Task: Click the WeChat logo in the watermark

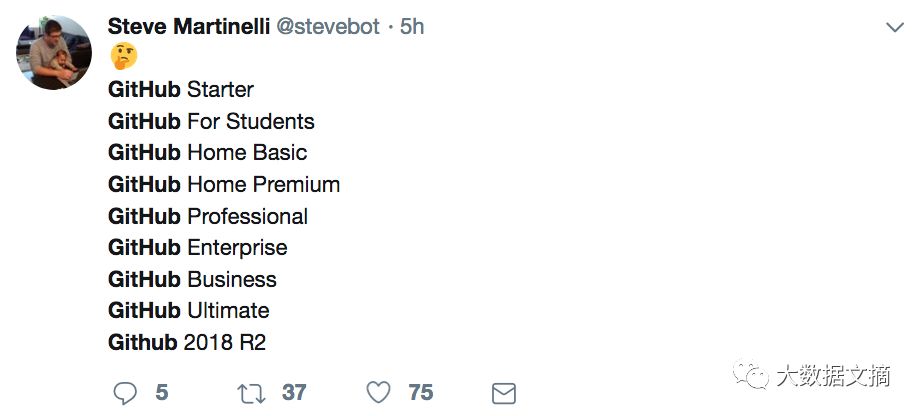Action: point(750,375)
